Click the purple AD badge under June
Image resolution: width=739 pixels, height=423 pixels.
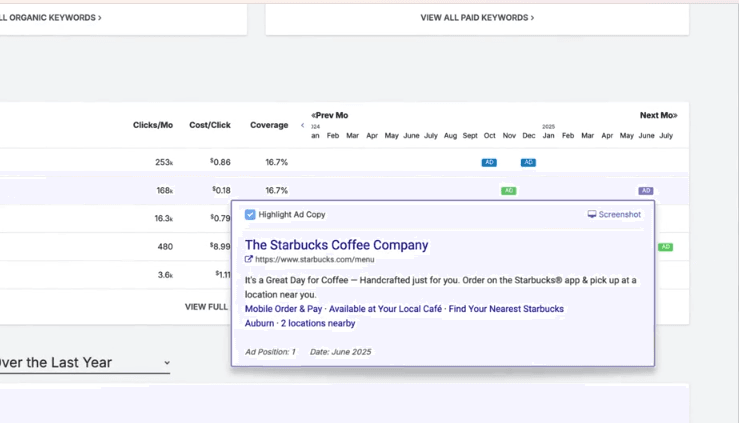646,190
